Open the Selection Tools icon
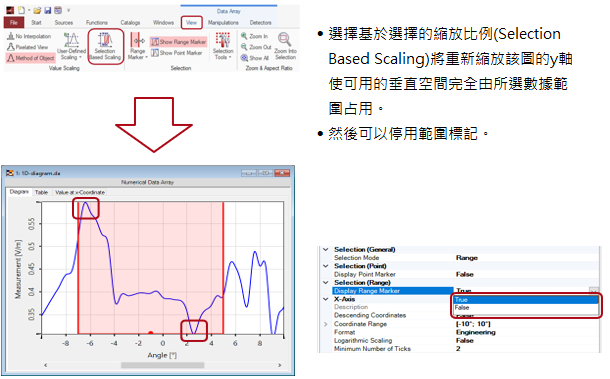The height and width of the screenshot is (379, 610). click(223, 40)
